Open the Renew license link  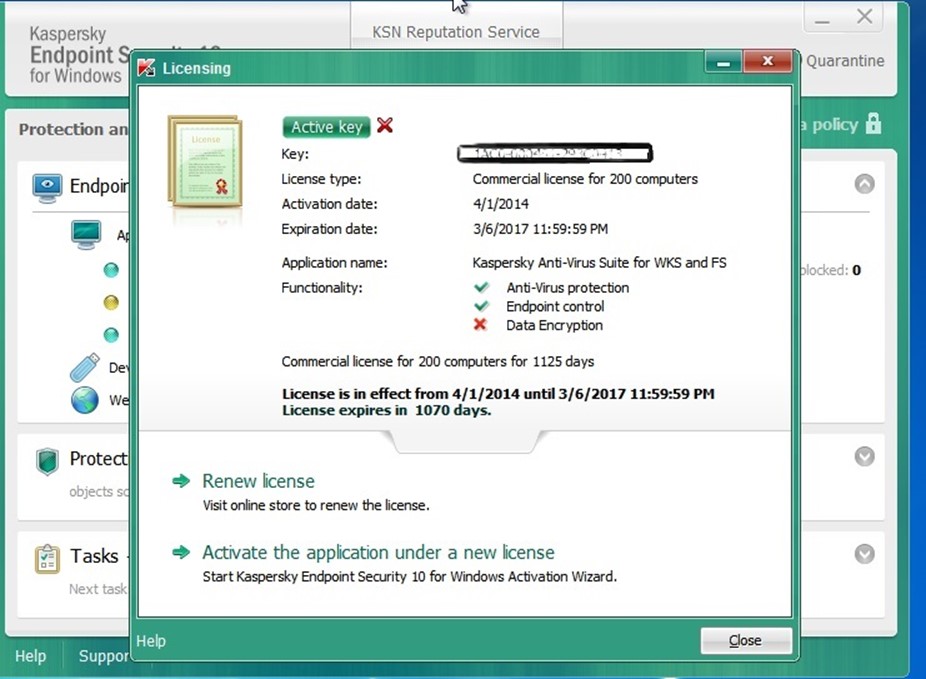(x=258, y=481)
